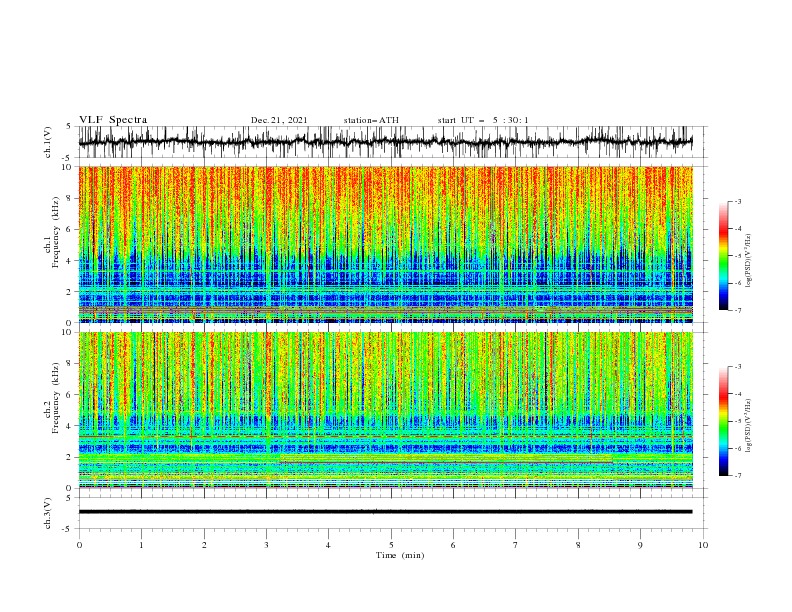Click the time axis tick label "0"
The image size is (792, 612).
pos(79,545)
